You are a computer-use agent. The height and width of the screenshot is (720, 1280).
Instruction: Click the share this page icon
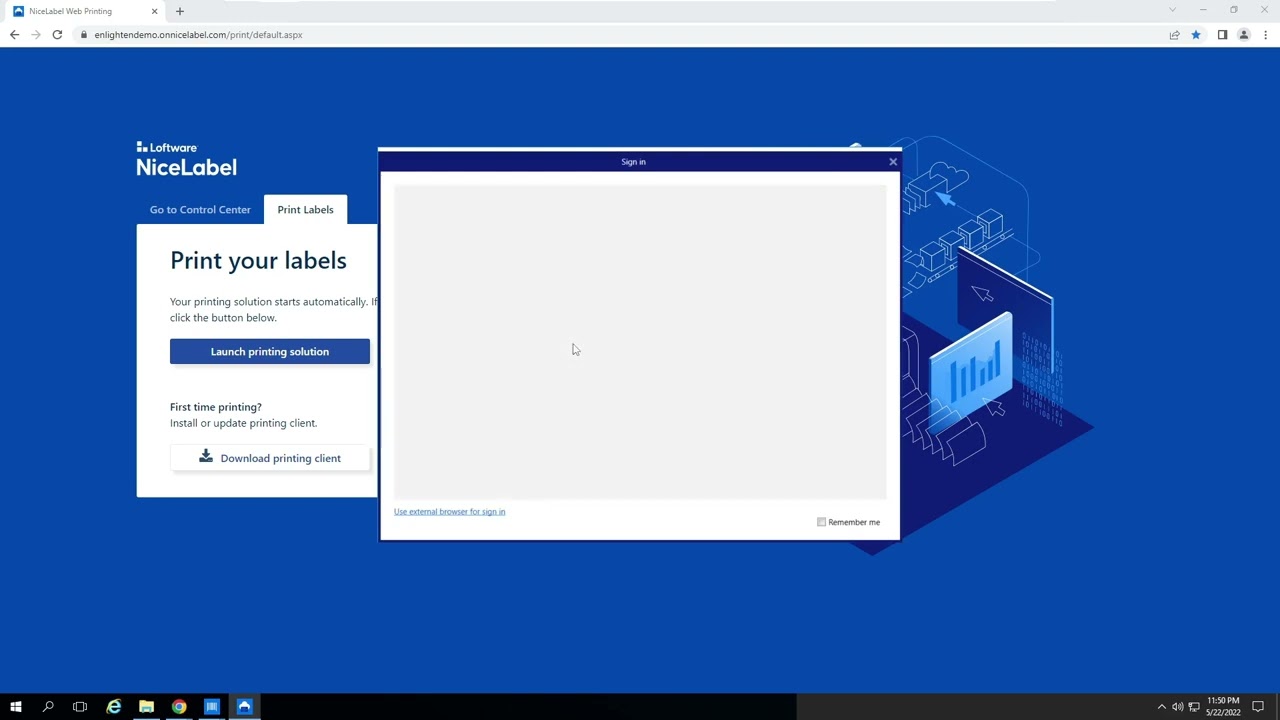click(x=1174, y=35)
